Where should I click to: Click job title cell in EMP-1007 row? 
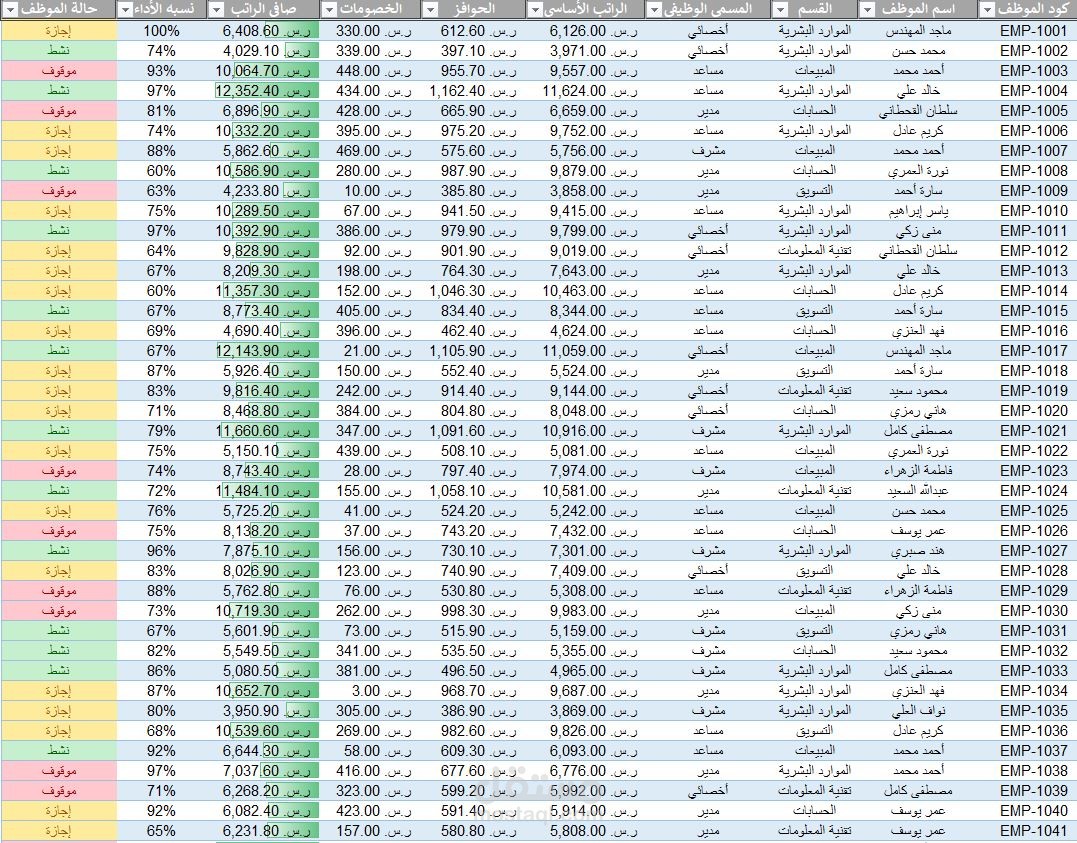[x=707, y=150]
